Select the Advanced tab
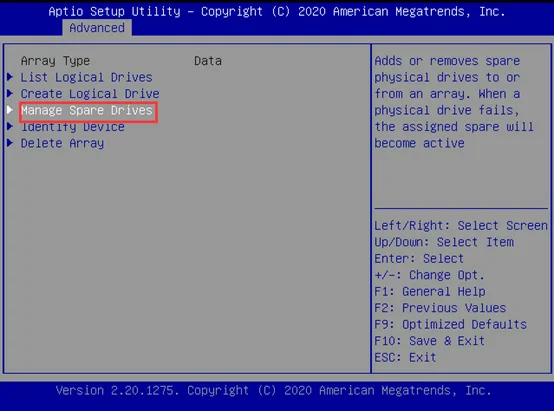Viewport: 554px width, 411px height. tap(97, 28)
